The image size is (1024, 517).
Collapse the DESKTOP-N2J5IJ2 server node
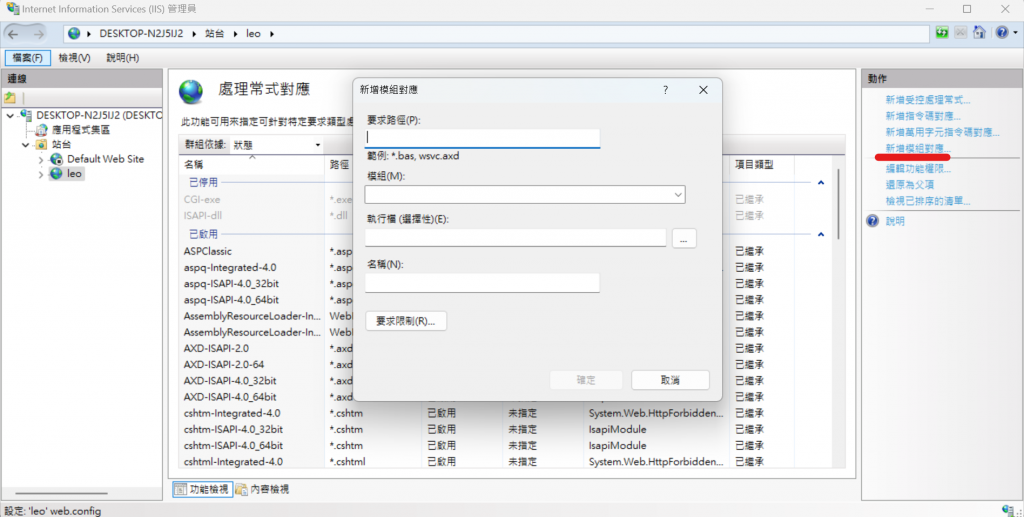coord(10,116)
